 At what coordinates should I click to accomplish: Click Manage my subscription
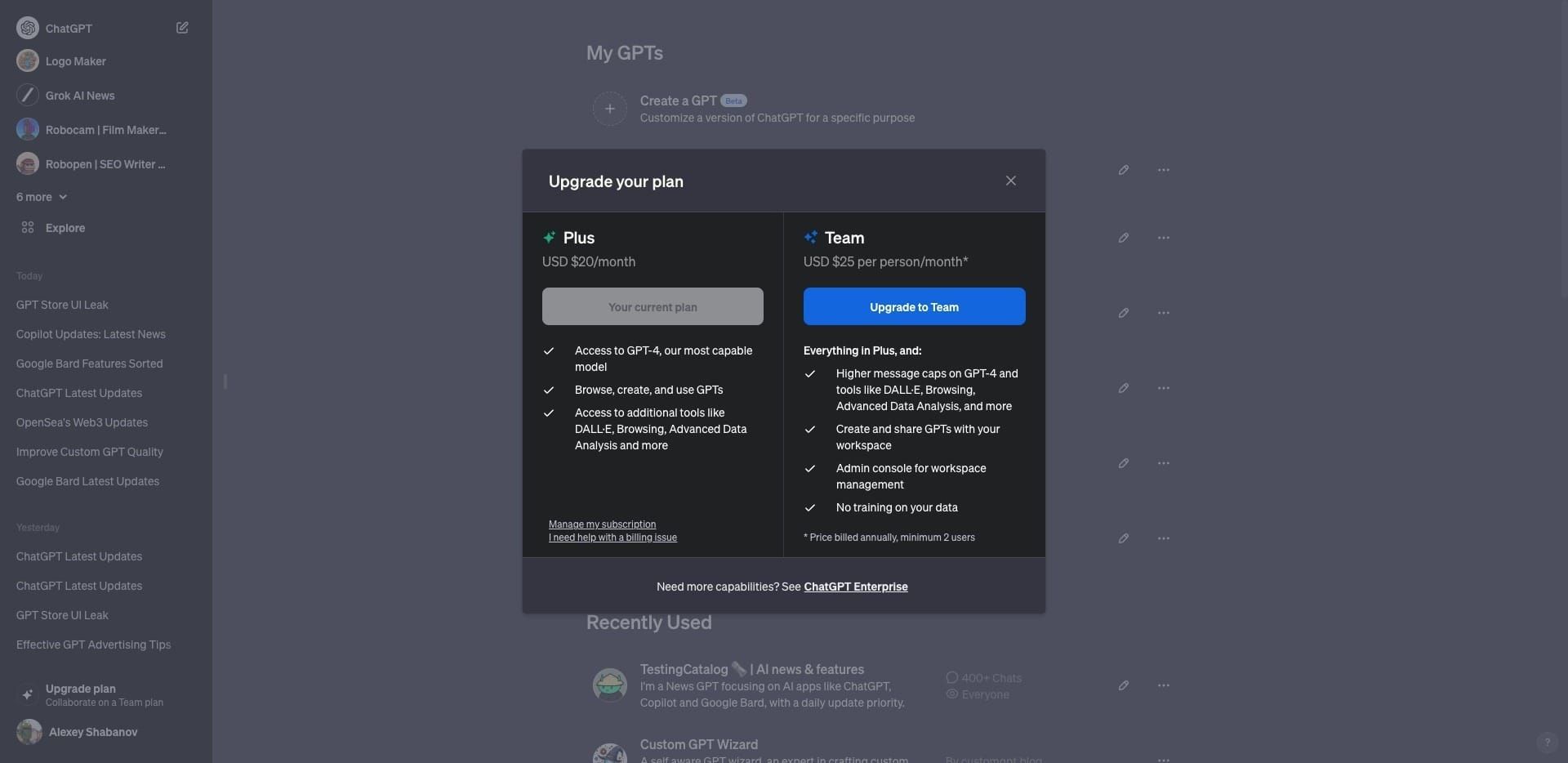[603, 524]
